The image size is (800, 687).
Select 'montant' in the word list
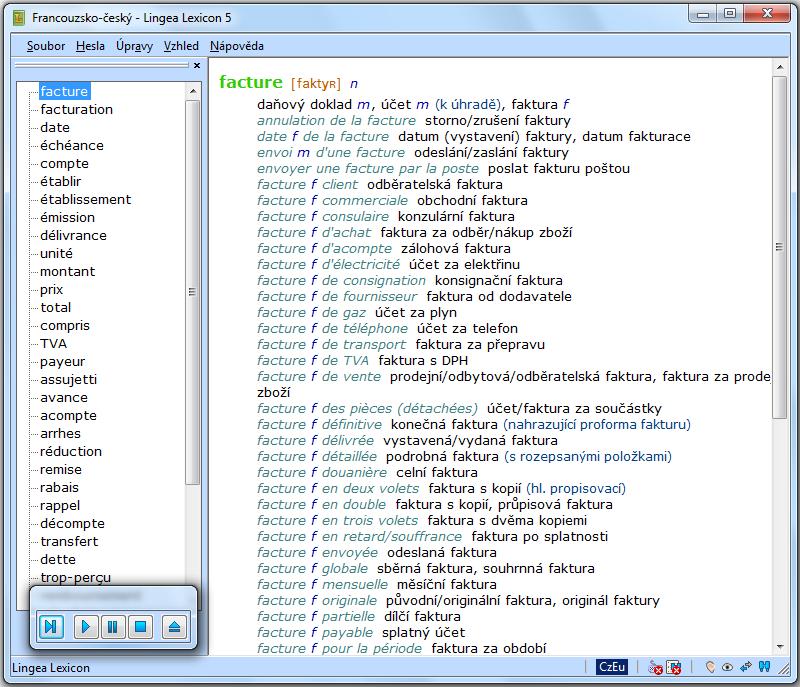point(68,271)
